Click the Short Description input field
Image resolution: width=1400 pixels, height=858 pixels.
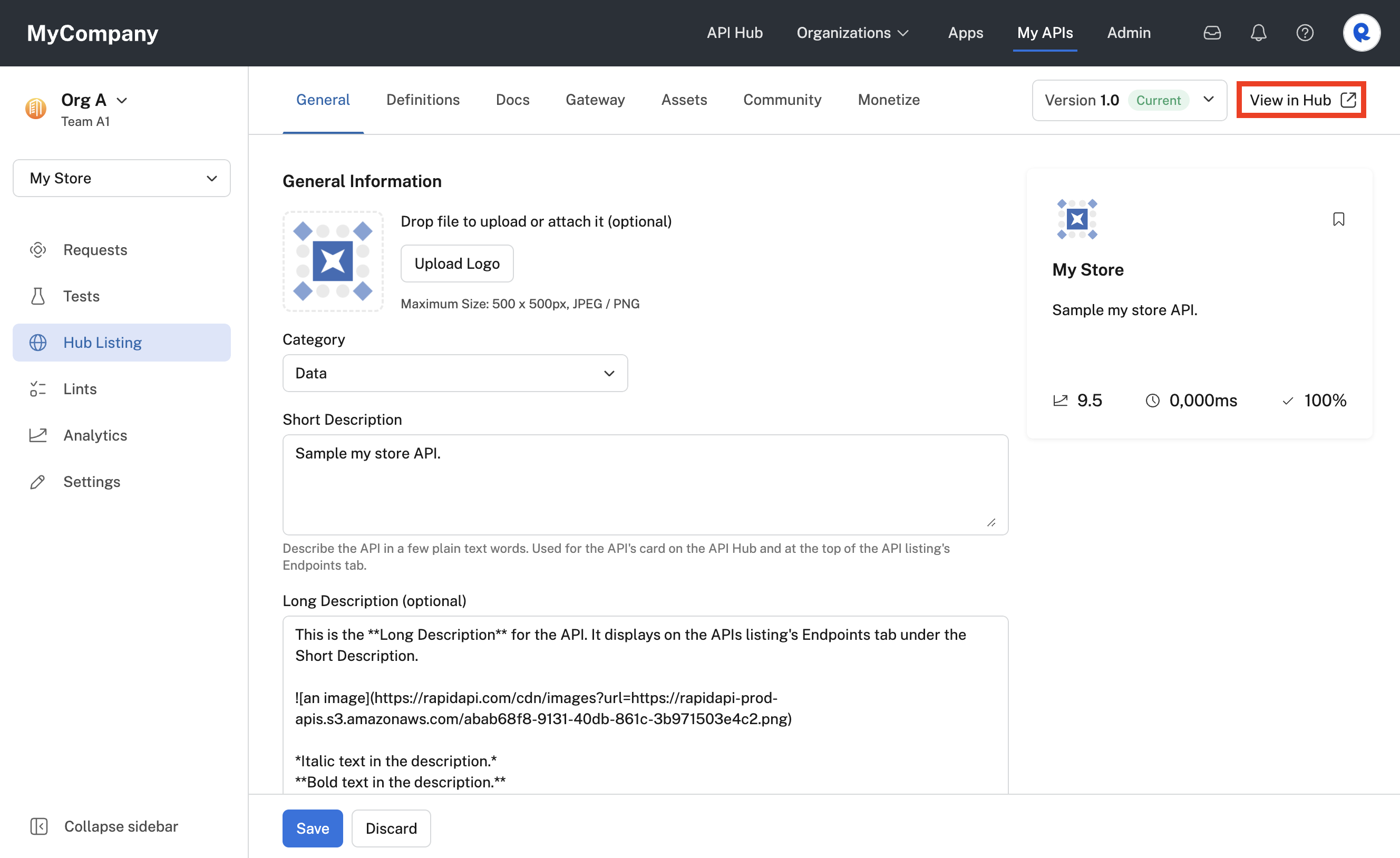645,484
